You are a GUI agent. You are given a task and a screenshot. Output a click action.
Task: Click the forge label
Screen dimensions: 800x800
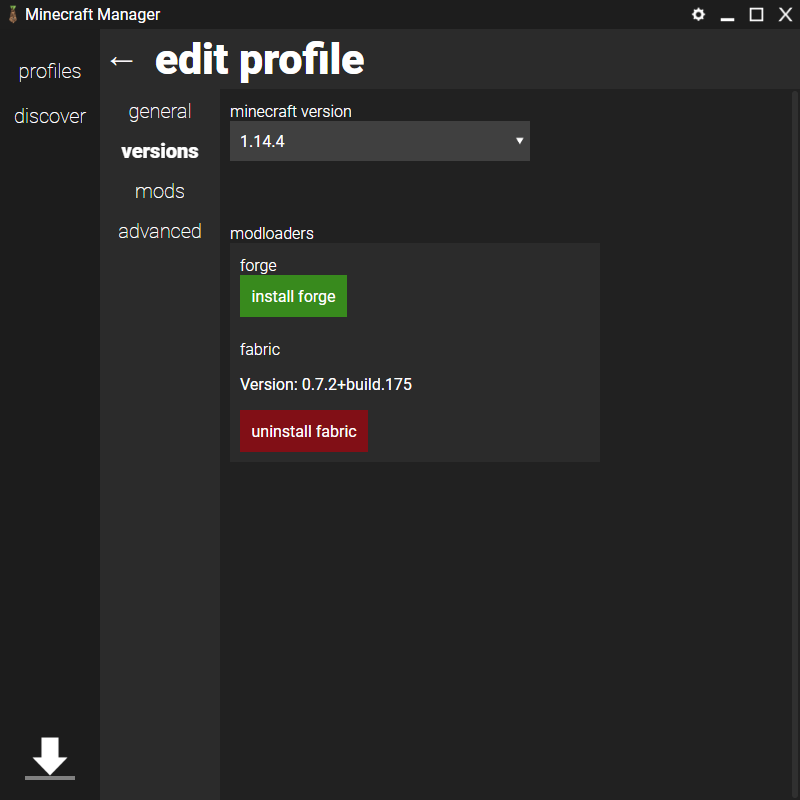tap(258, 265)
